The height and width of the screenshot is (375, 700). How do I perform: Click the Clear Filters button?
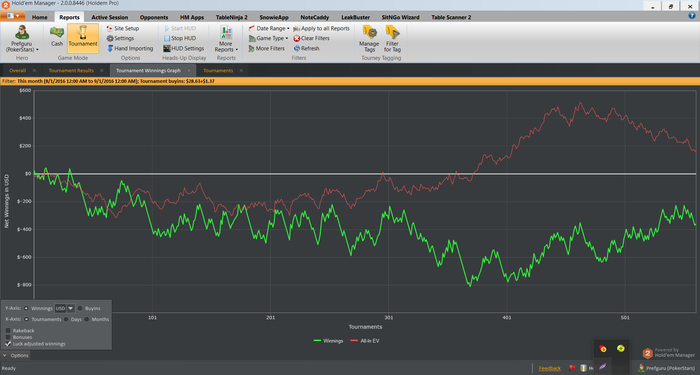pos(312,38)
